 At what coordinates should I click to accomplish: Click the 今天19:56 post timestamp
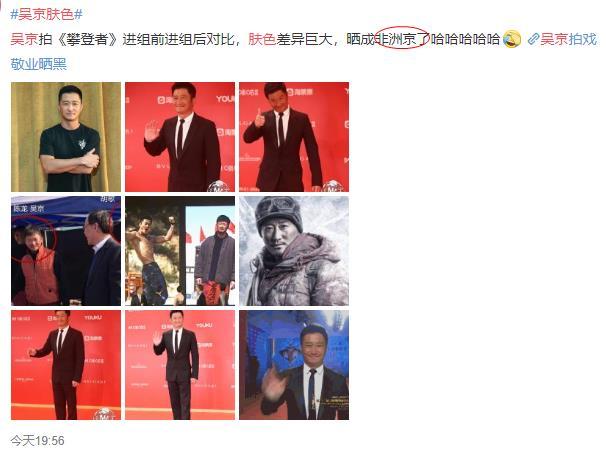click(x=37, y=441)
